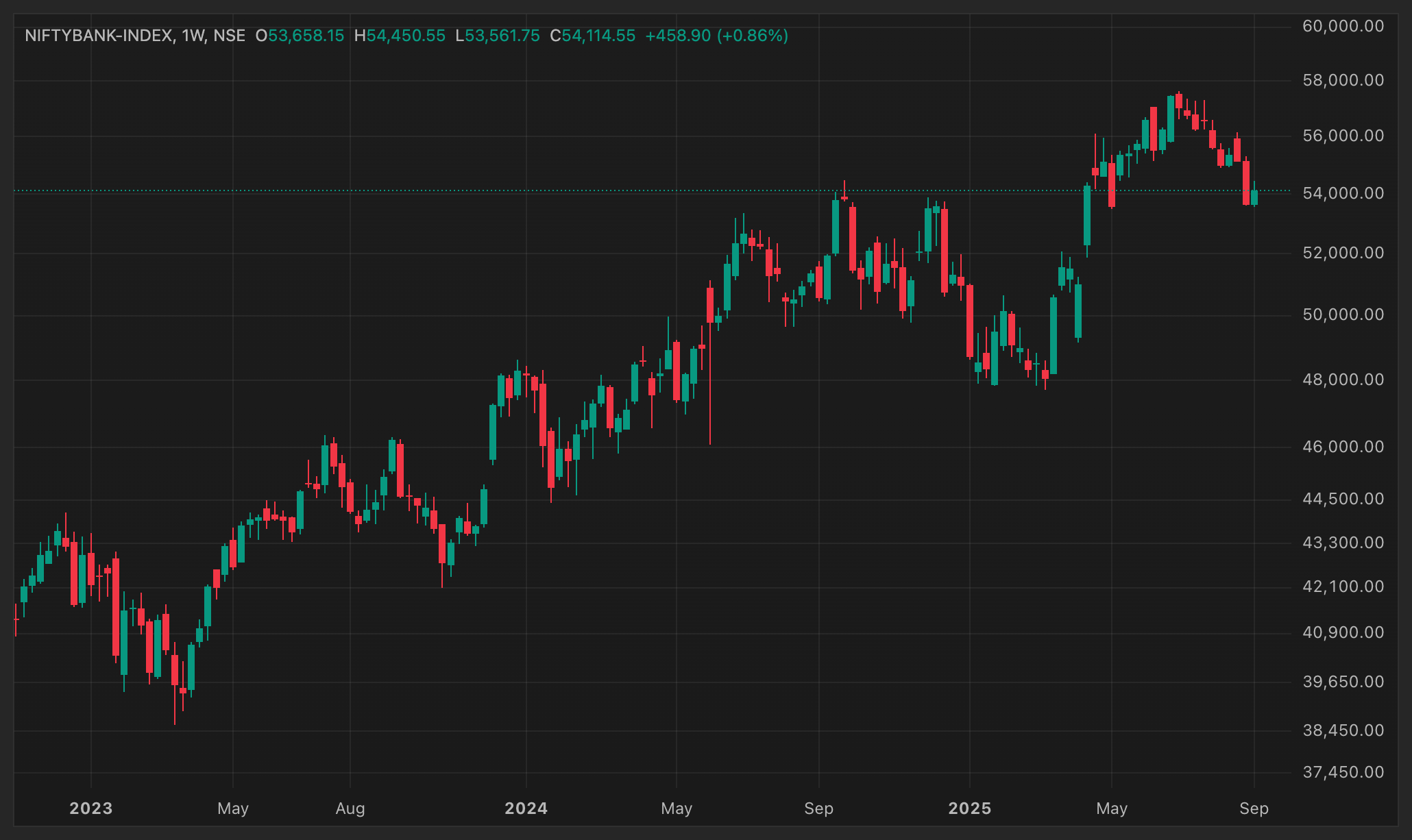Click the 56,000.00 price axis label

pos(1343,136)
